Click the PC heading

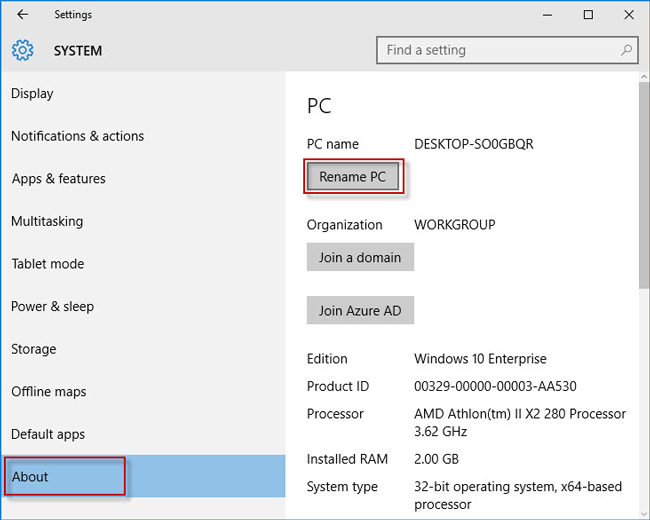pos(319,106)
